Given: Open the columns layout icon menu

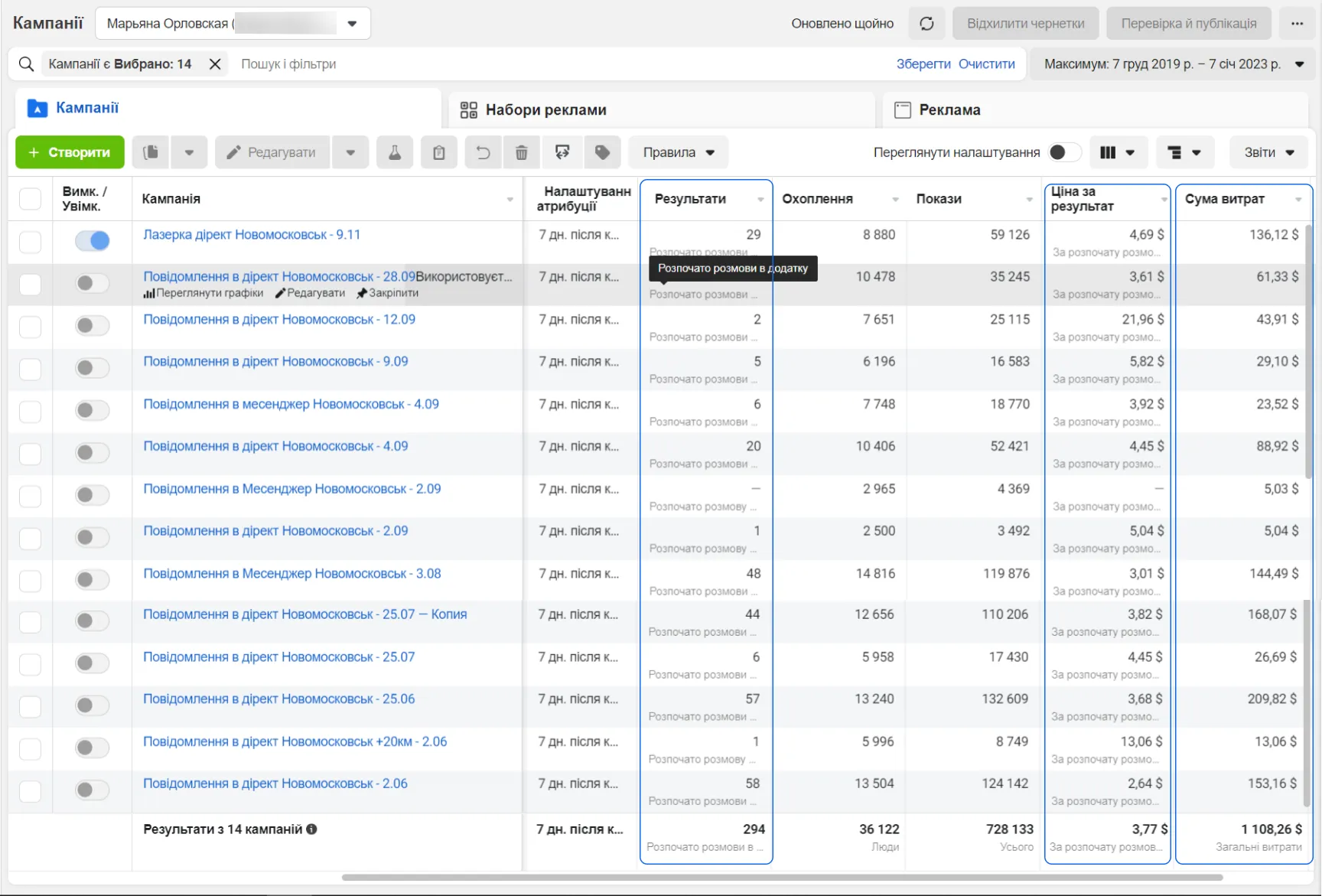Looking at the screenshot, I should click(1117, 152).
